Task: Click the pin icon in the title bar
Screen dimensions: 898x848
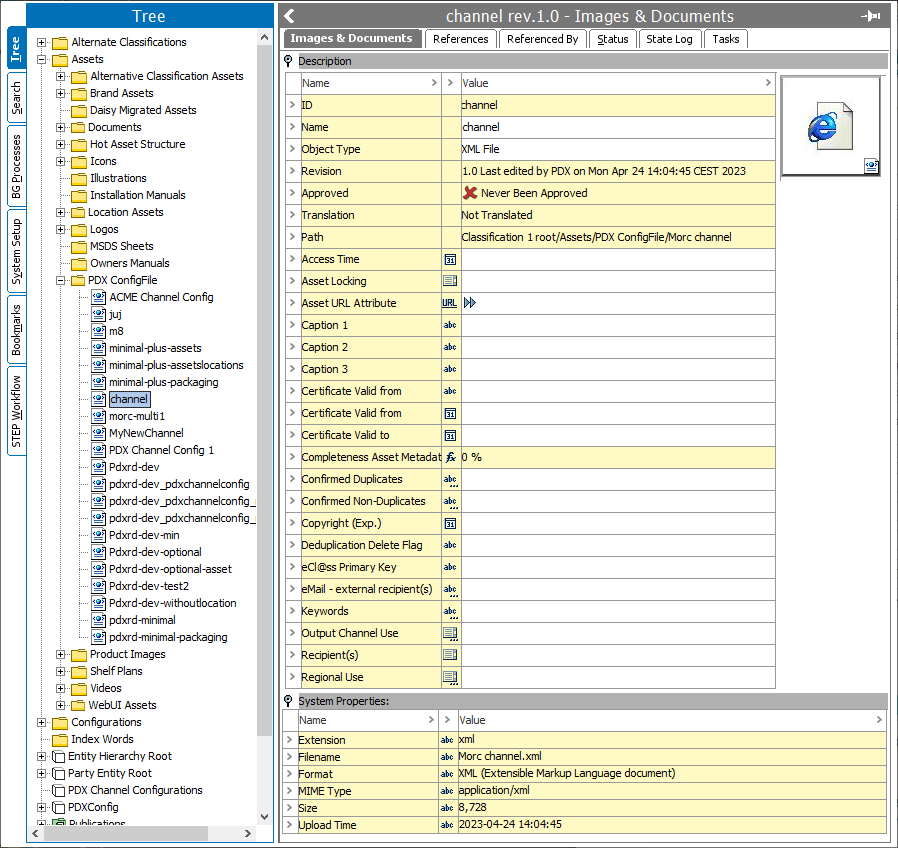Action: tap(870, 16)
